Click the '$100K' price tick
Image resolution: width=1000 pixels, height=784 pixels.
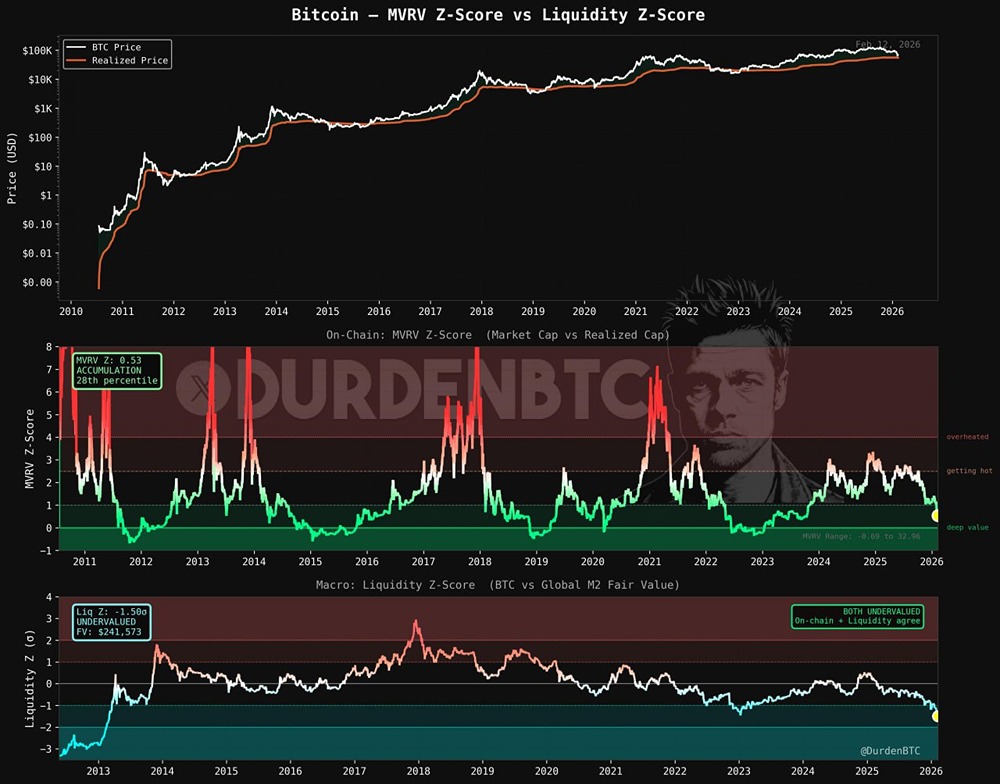click(37, 50)
